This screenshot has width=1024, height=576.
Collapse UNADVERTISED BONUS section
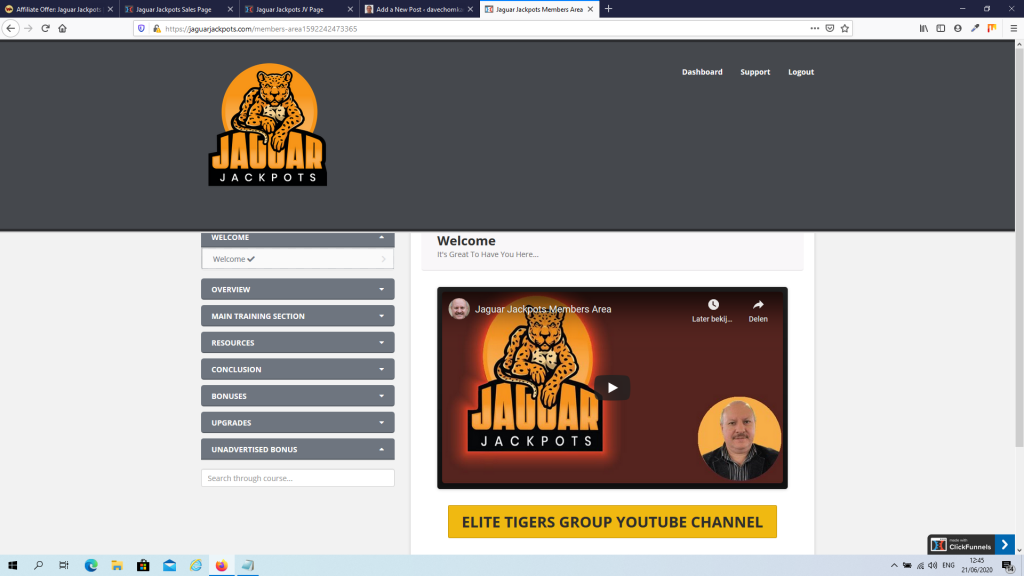pyautogui.click(x=298, y=449)
